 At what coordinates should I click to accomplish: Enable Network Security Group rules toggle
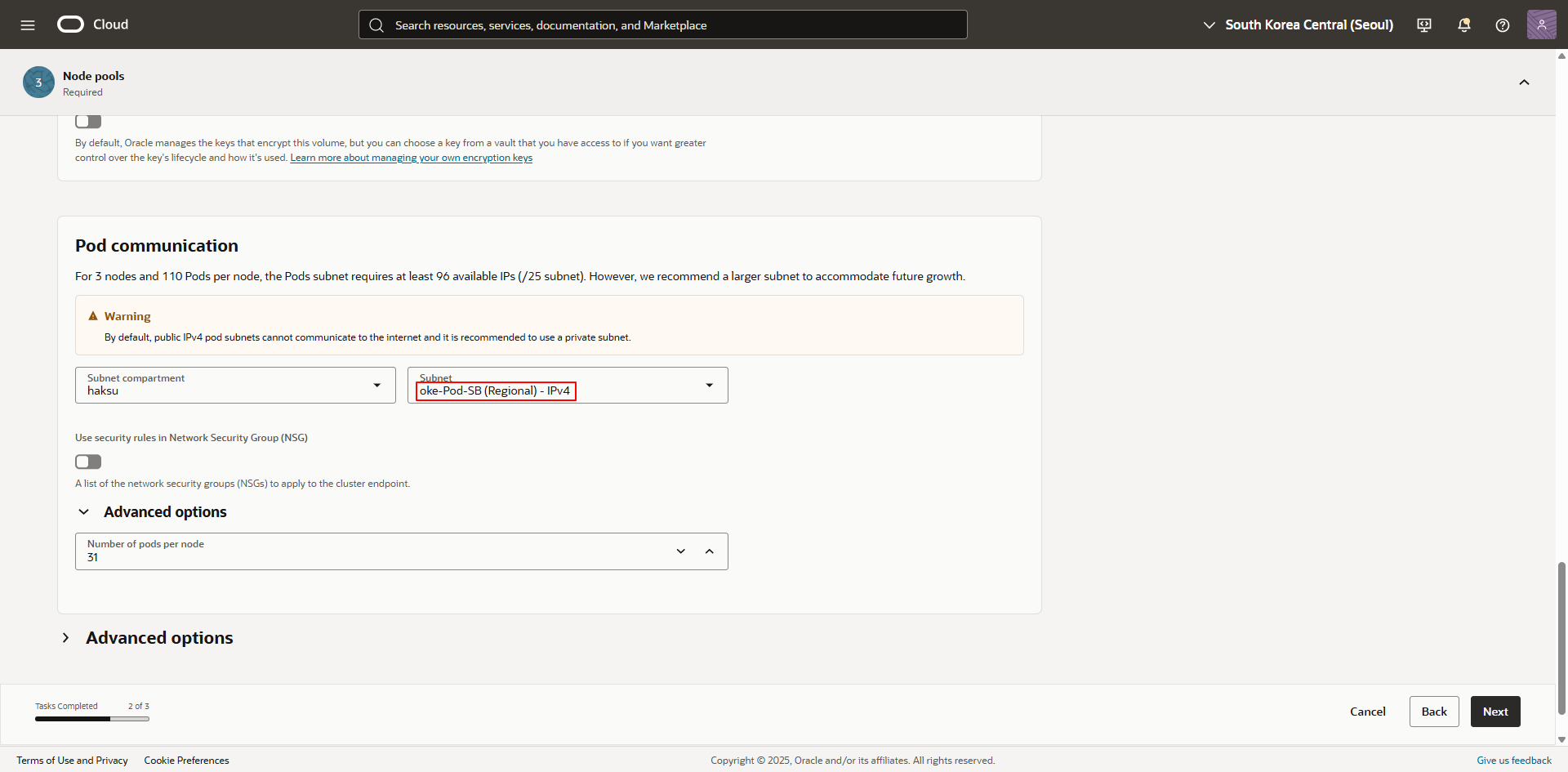88,462
